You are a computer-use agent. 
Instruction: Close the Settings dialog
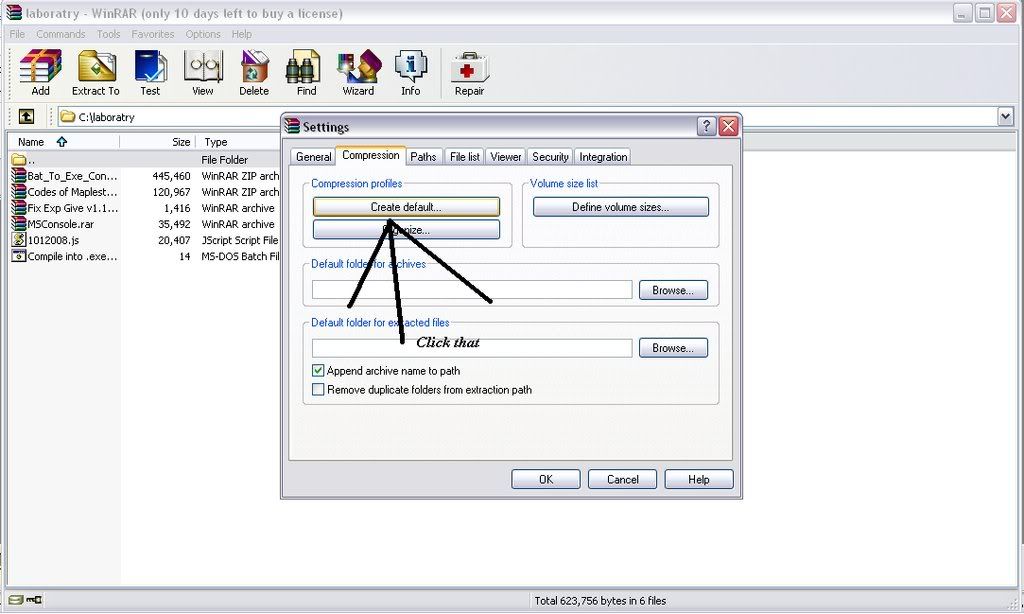tap(728, 126)
